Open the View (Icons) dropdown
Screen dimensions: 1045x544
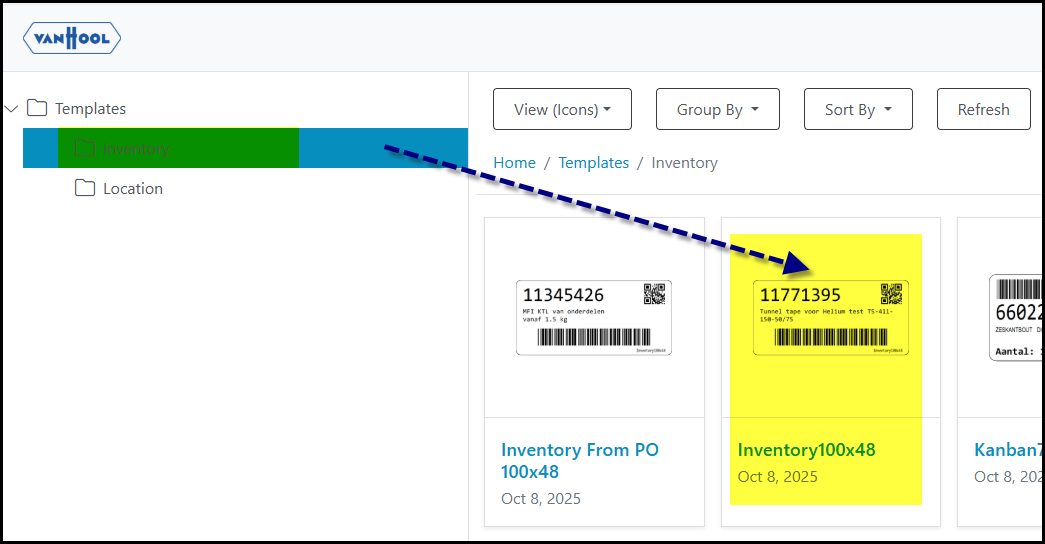[562, 109]
